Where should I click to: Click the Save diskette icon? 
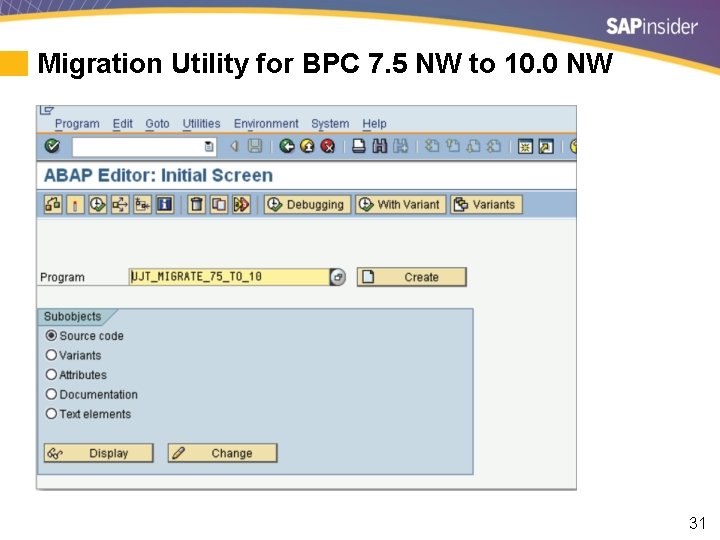pos(255,146)
